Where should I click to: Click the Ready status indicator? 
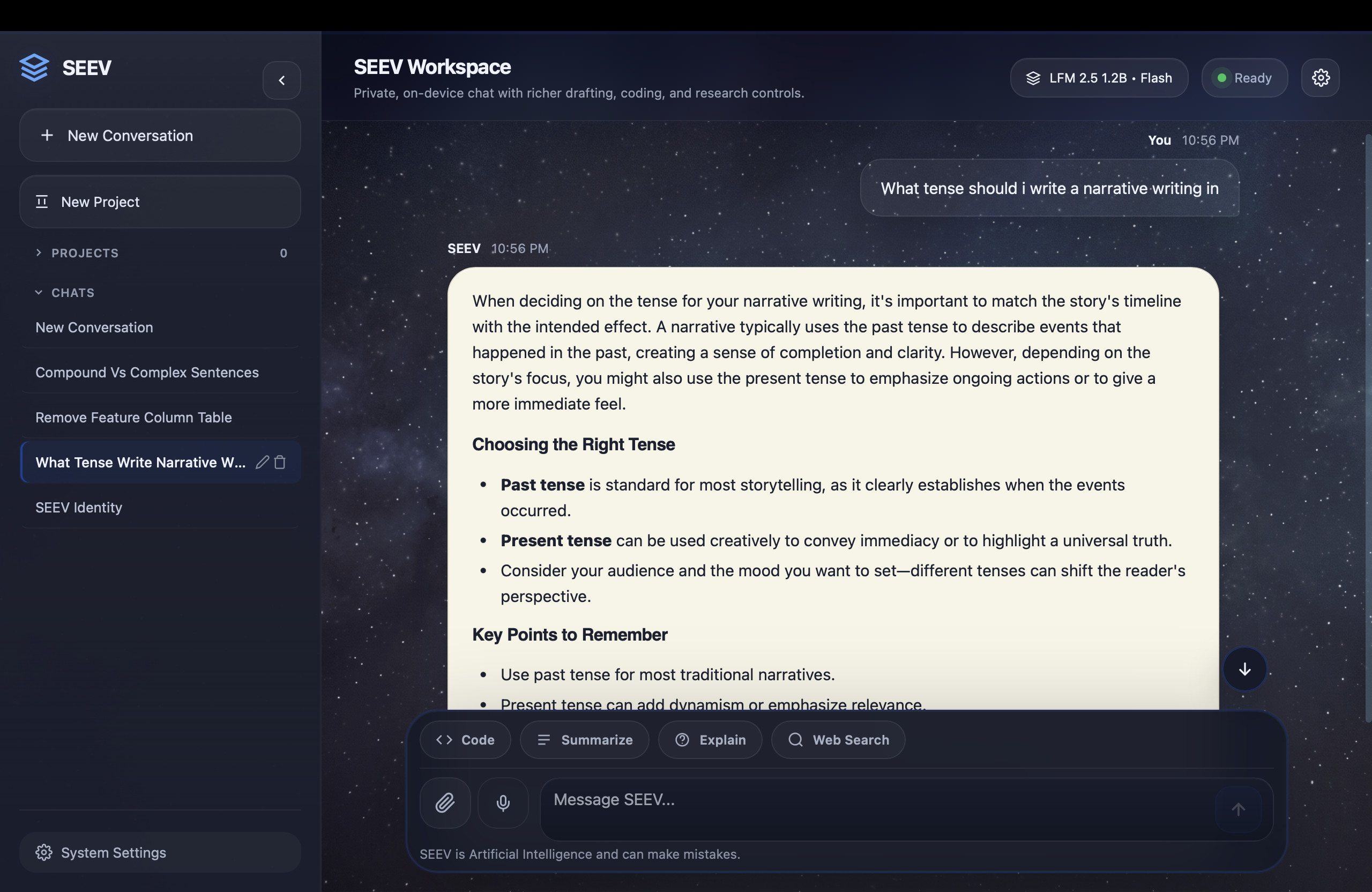[1244, 78]
